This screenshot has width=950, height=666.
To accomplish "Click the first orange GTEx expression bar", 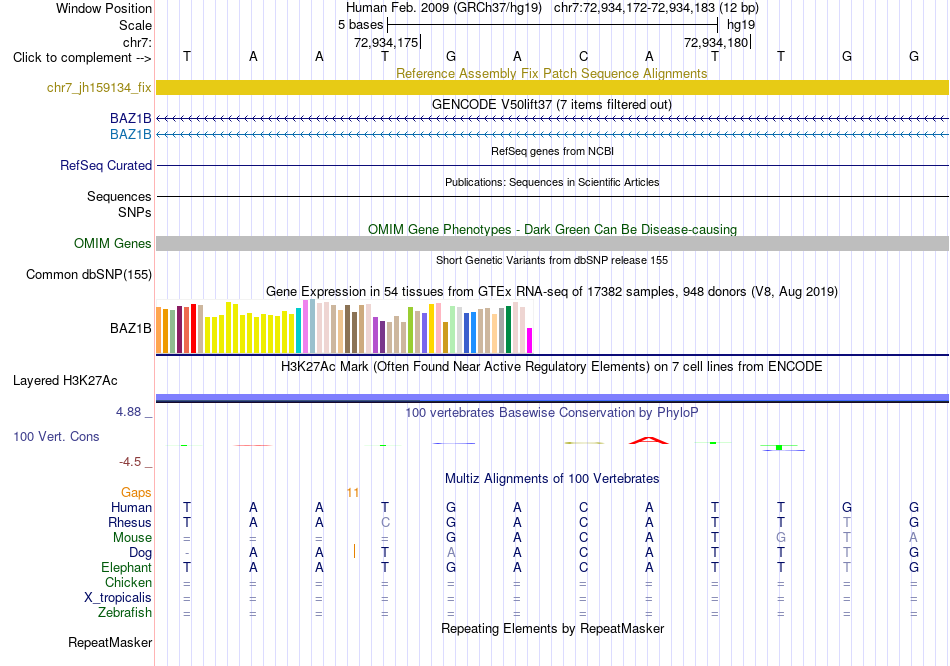I will pyautogui.click(x=159, y=330).
